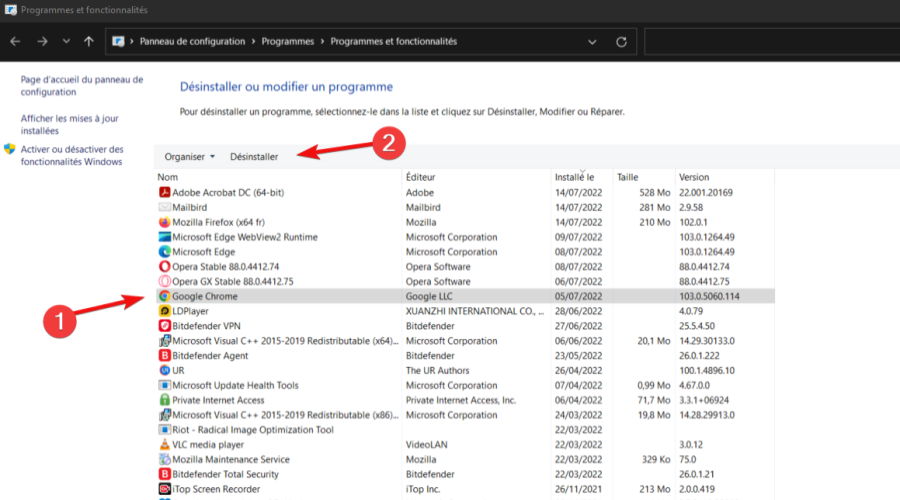The height and width of the screenshot is (500, 900).
Task: Select the Mozilla Firefox (x64 fr) entry
Action: [219, 222]
